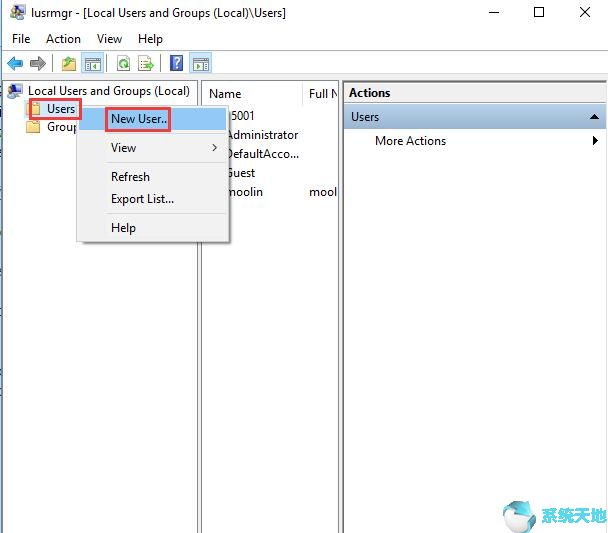
Task: Click the Users folder icon in tree
Action: pos(35,109)
